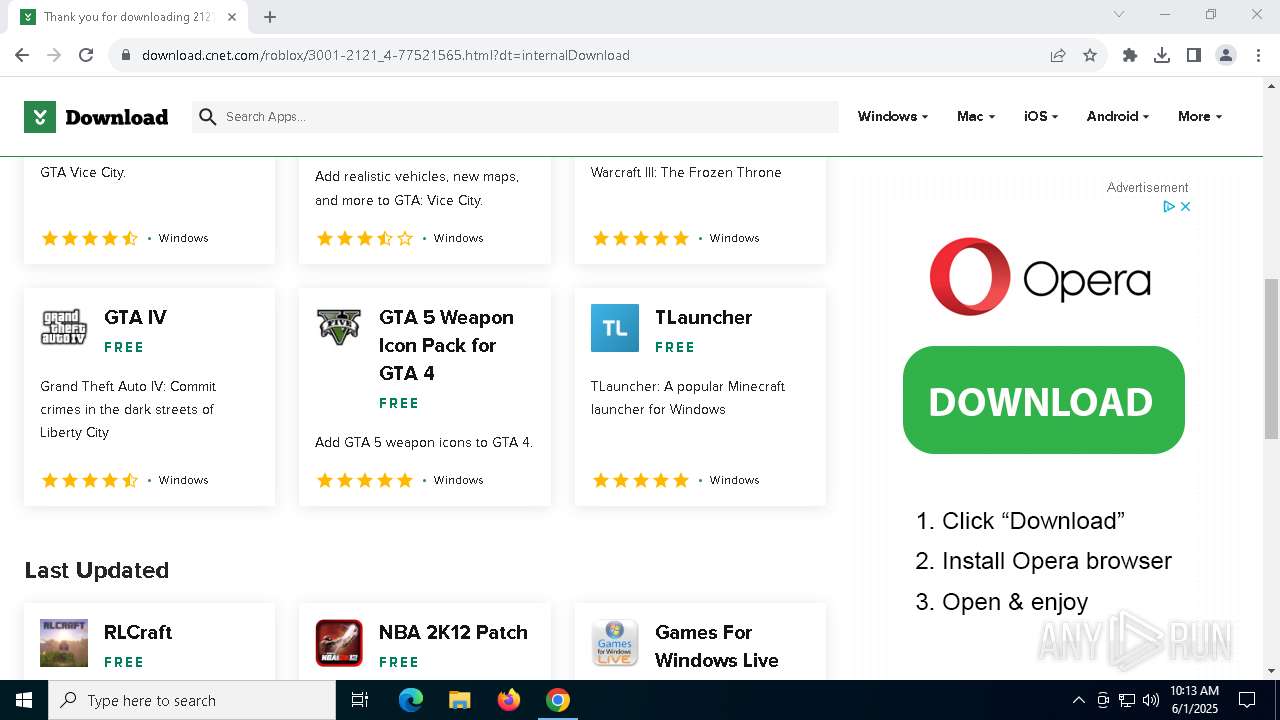
Task: Open the taskbar clock showing 10:13 AM
Action: [1194, 700]
